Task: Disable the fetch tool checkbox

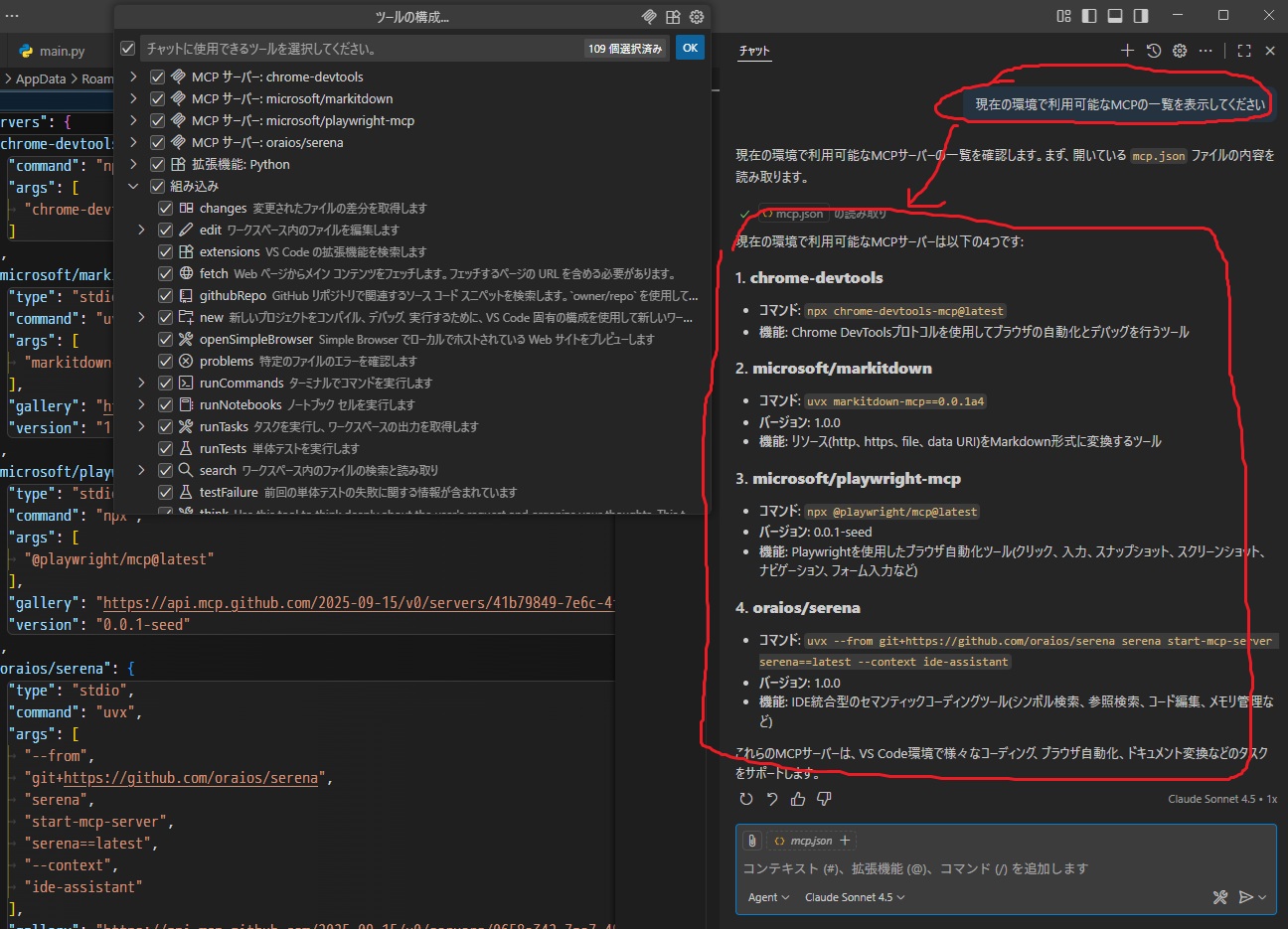Action: (167, 273)
